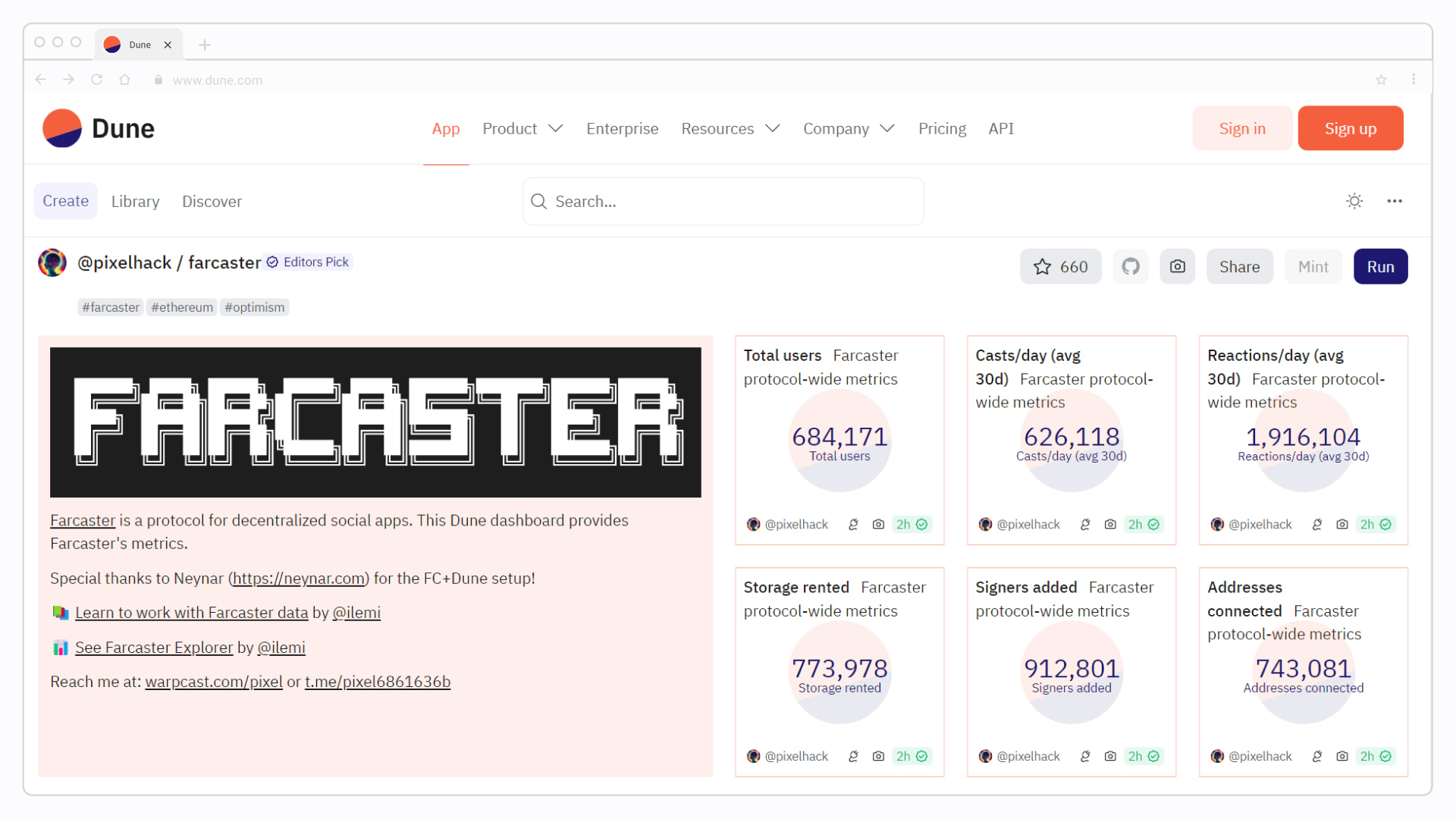
Task: Click 2h refresh badge on Casts/day card
Action: point(1144,524)
